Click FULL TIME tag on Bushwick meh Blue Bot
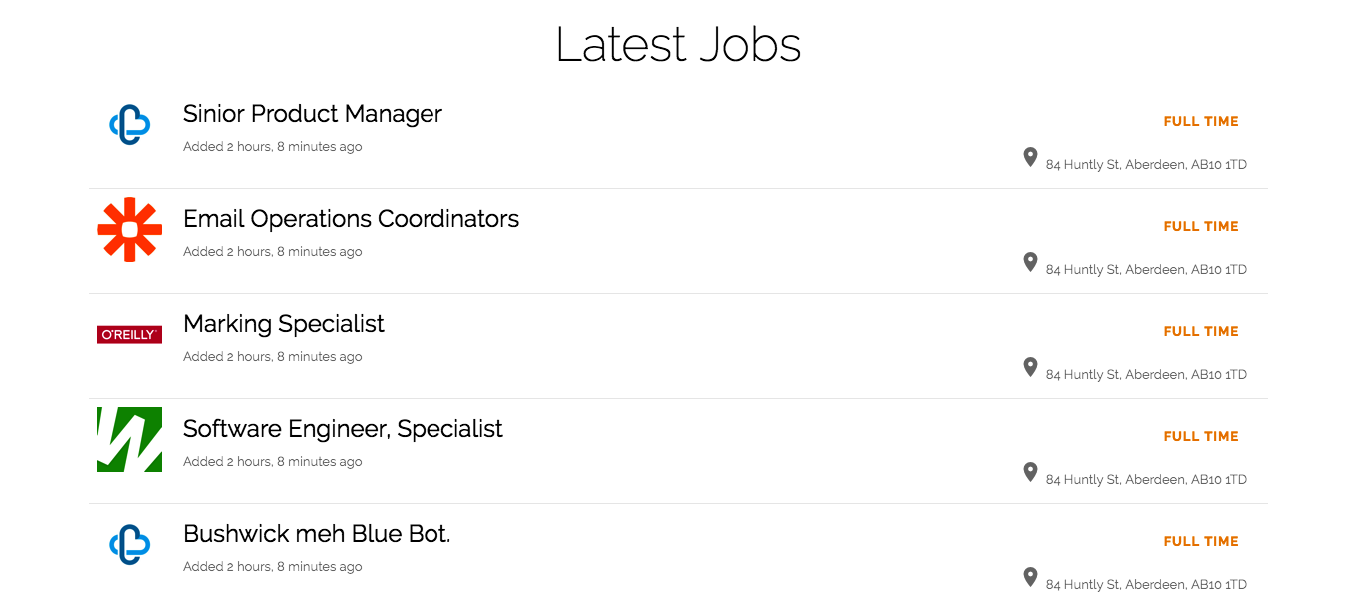 [x=1201, y=541]
